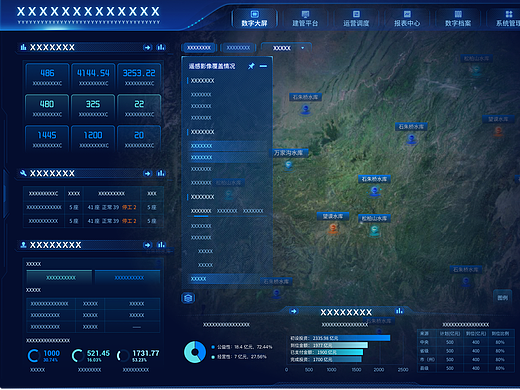Select the 市（州） row in the funding table
This screenshot has height=390, width=520.
pos(466,360)
